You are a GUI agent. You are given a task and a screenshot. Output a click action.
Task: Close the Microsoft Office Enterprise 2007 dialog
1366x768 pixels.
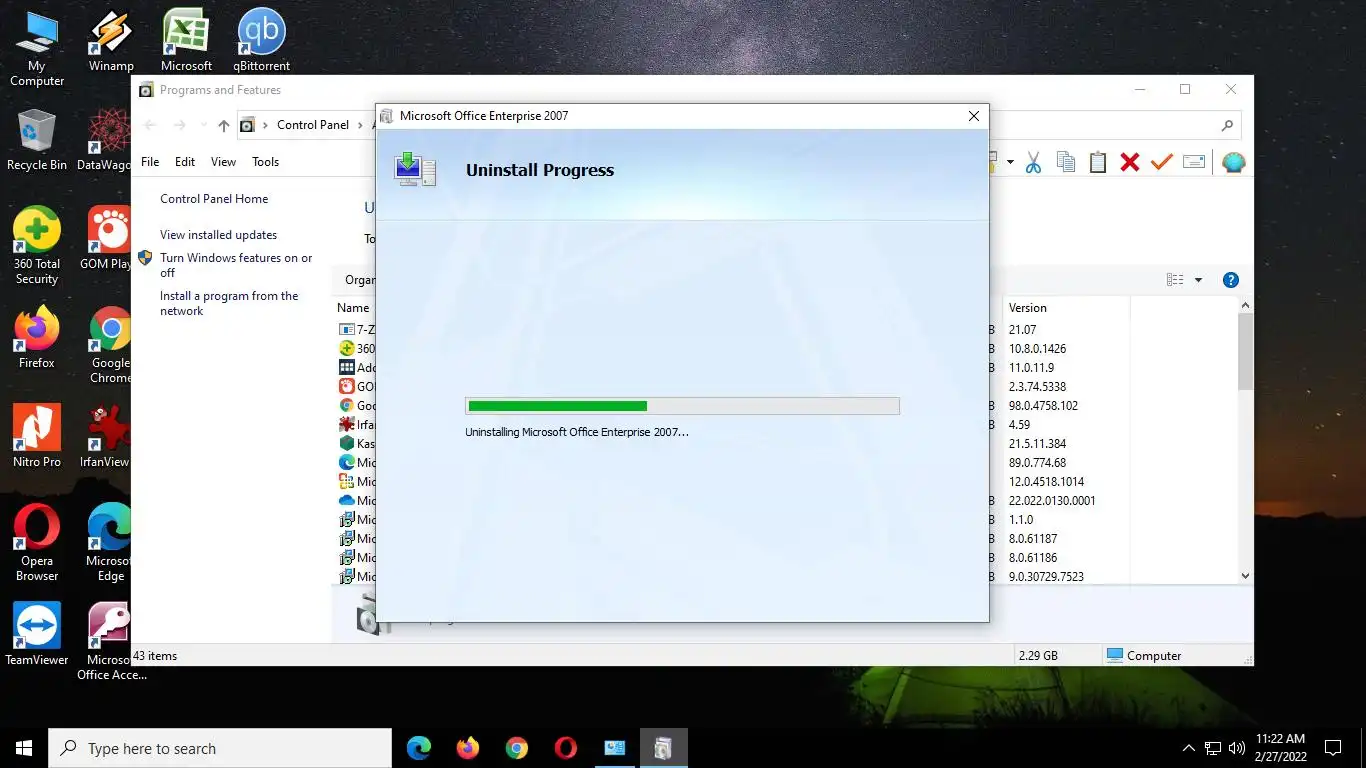pyautogui.click(x=974, y=116)
